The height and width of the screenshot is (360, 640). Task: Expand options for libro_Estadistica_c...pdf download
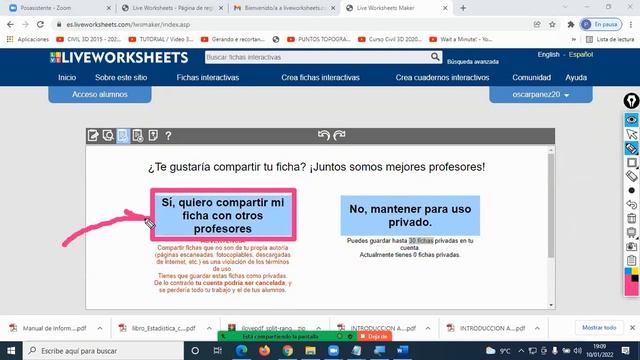coord(209,328)
